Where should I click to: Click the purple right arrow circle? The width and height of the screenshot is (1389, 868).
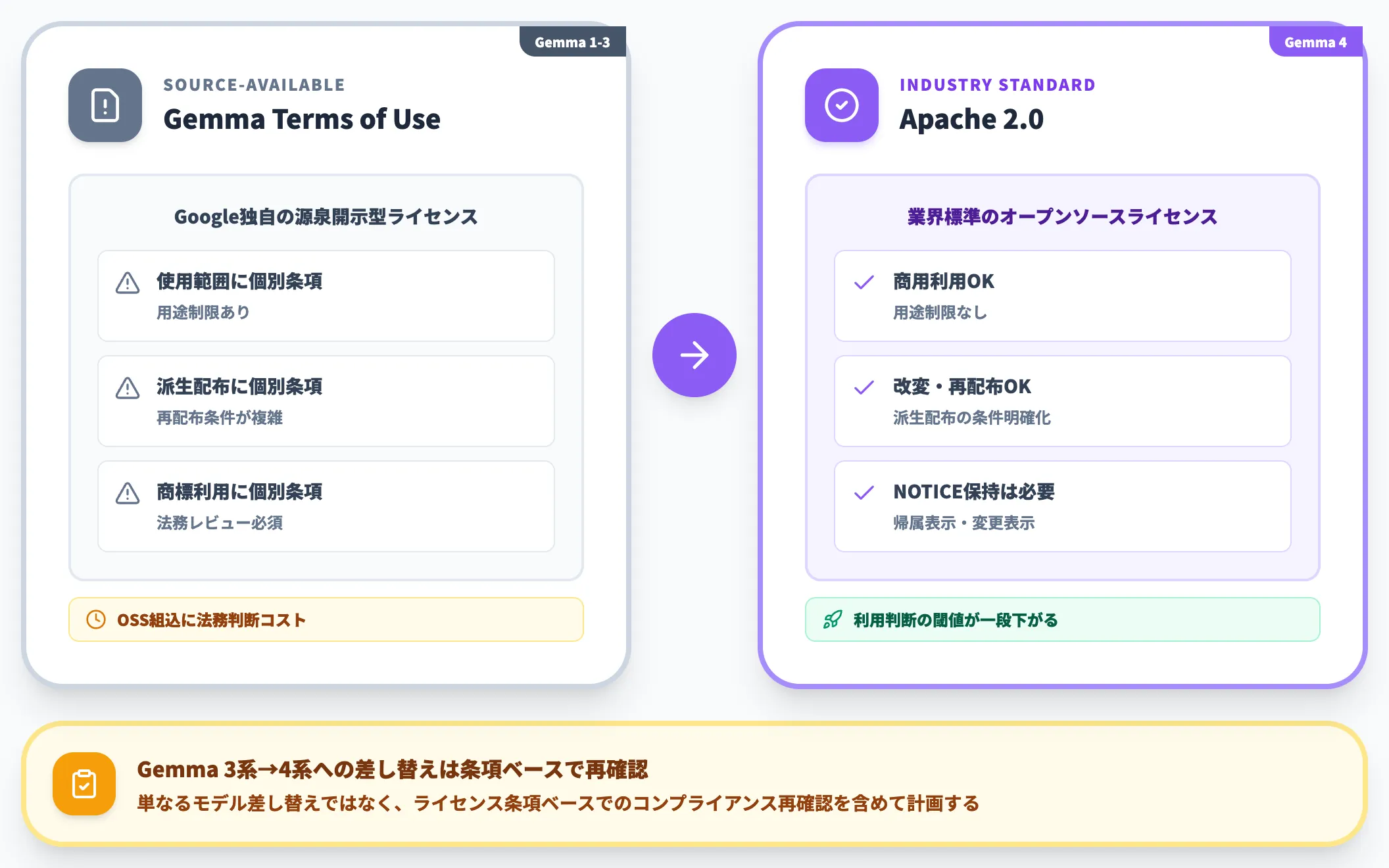(x=694, y=355)
